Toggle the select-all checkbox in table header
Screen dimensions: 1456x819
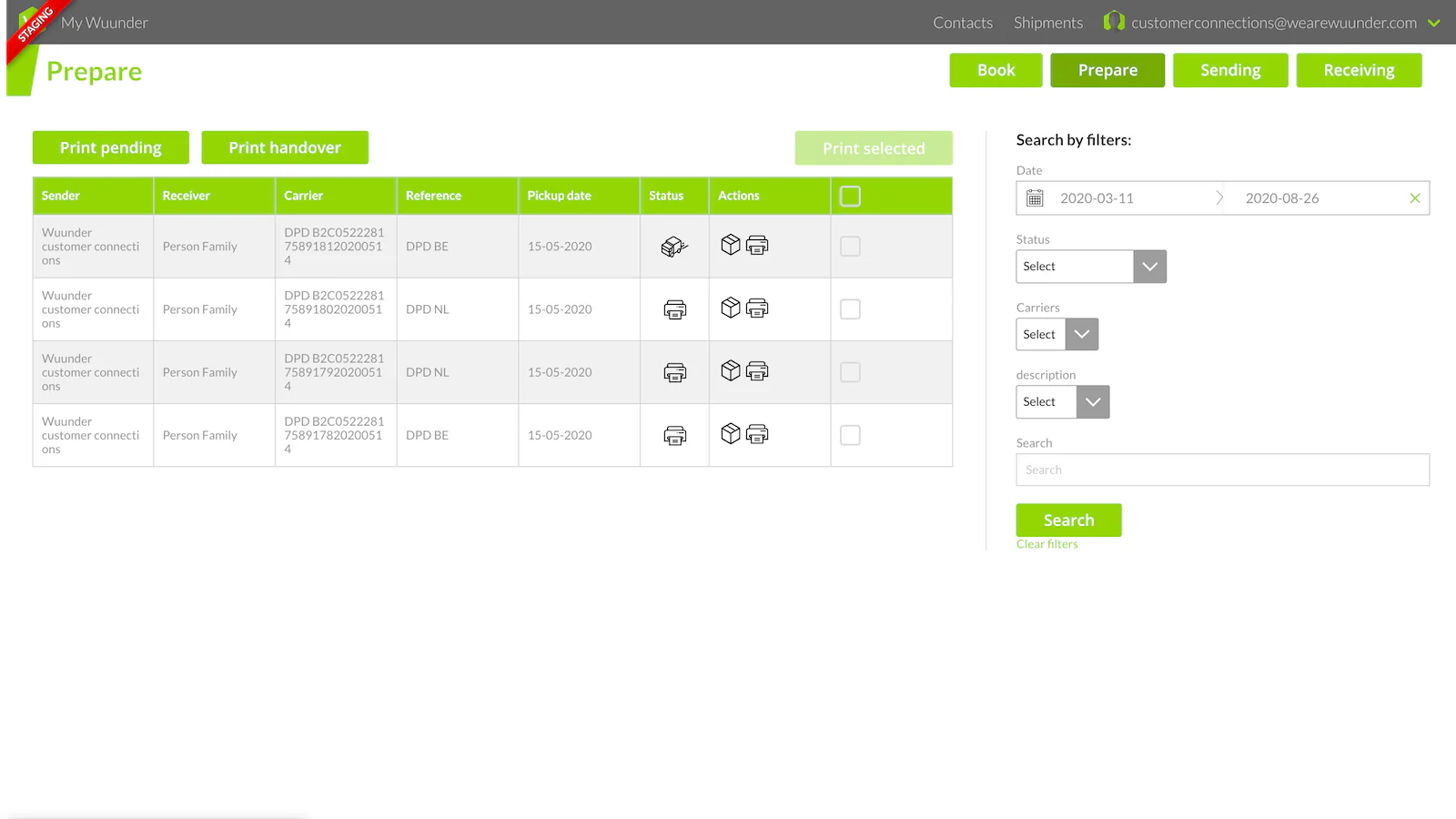[x=850, y=197]
